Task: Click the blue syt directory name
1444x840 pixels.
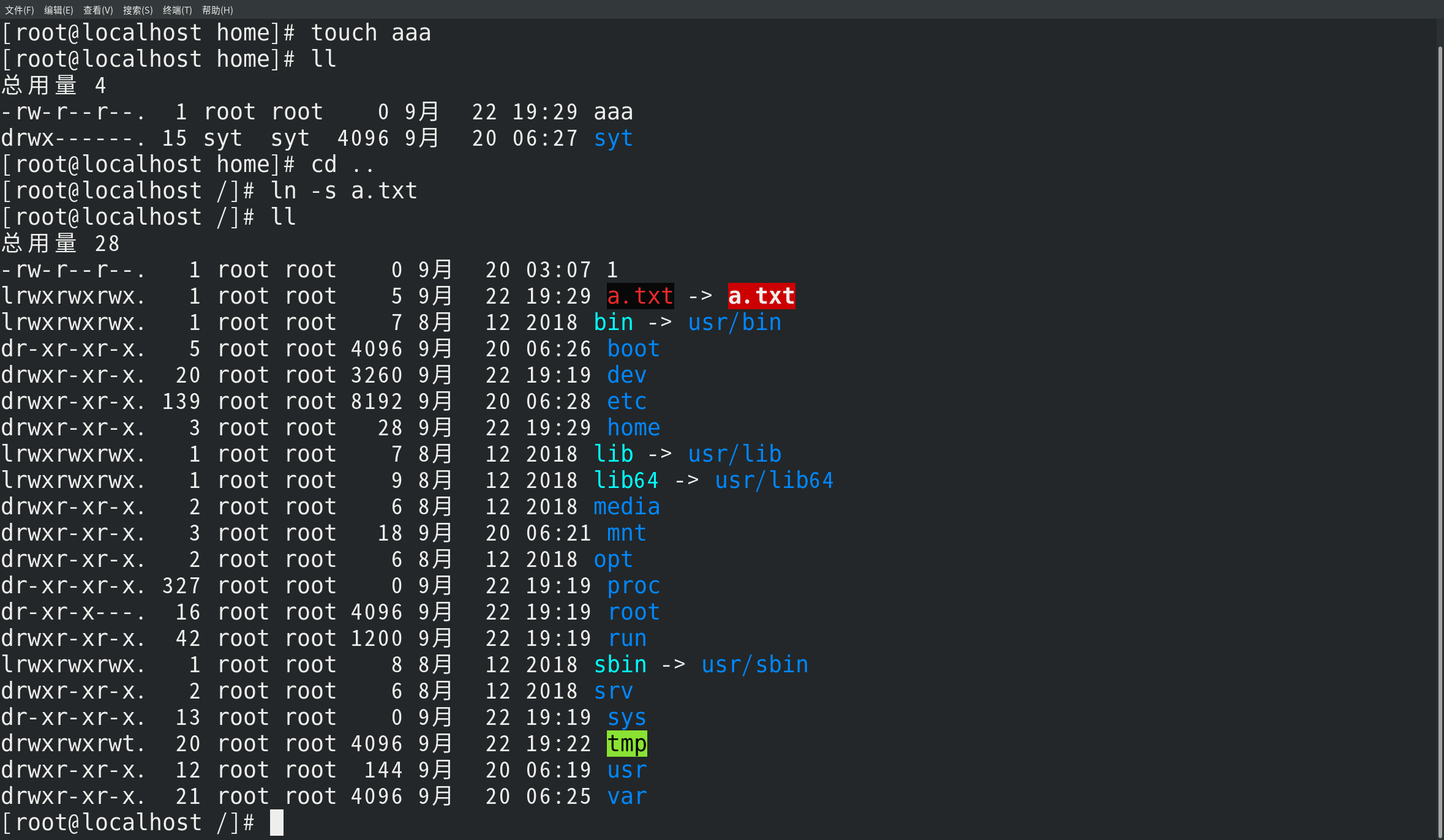Action: click(613, 138)
